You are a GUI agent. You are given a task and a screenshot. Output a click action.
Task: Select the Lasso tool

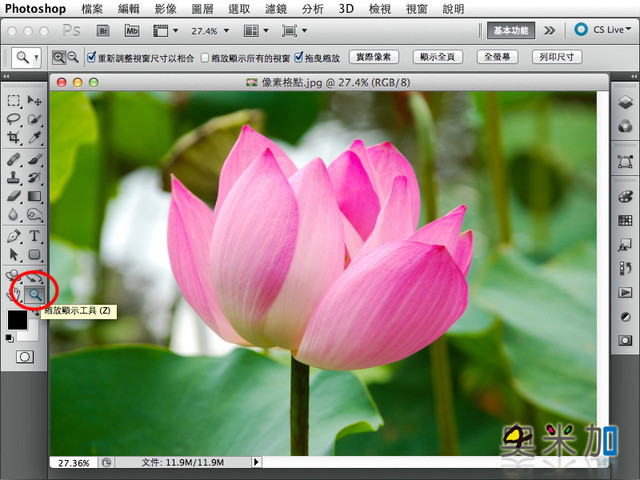pyautogui.click(x=13, y=119)
